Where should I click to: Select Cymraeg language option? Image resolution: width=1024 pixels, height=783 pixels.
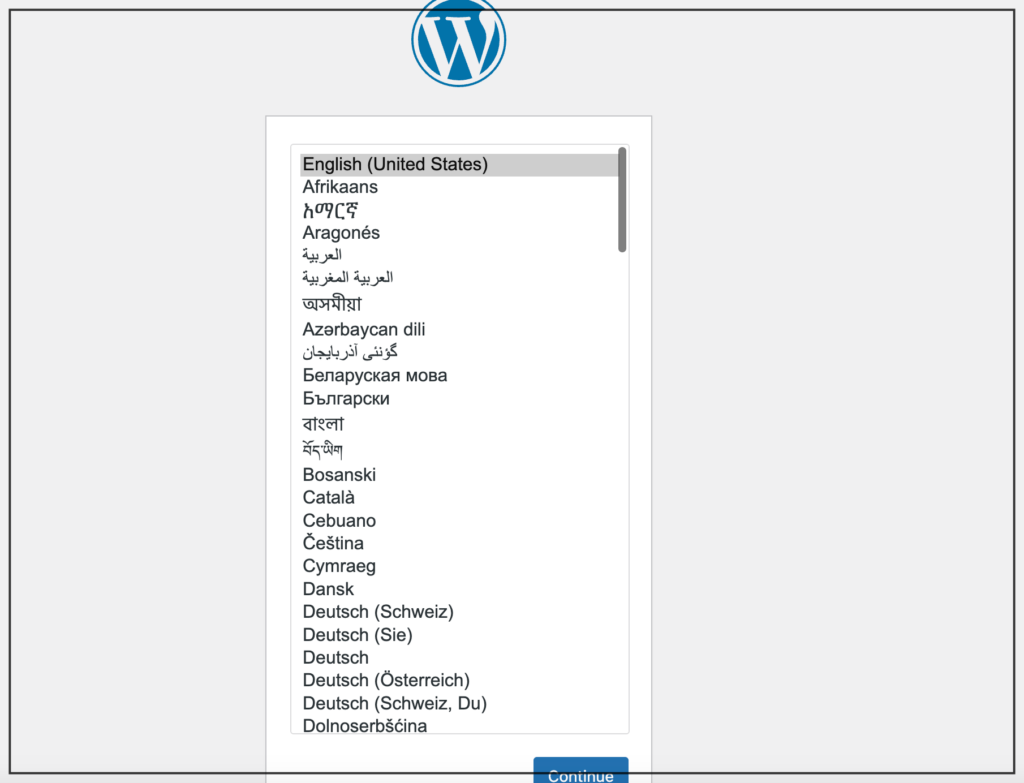tap(459, 566)
